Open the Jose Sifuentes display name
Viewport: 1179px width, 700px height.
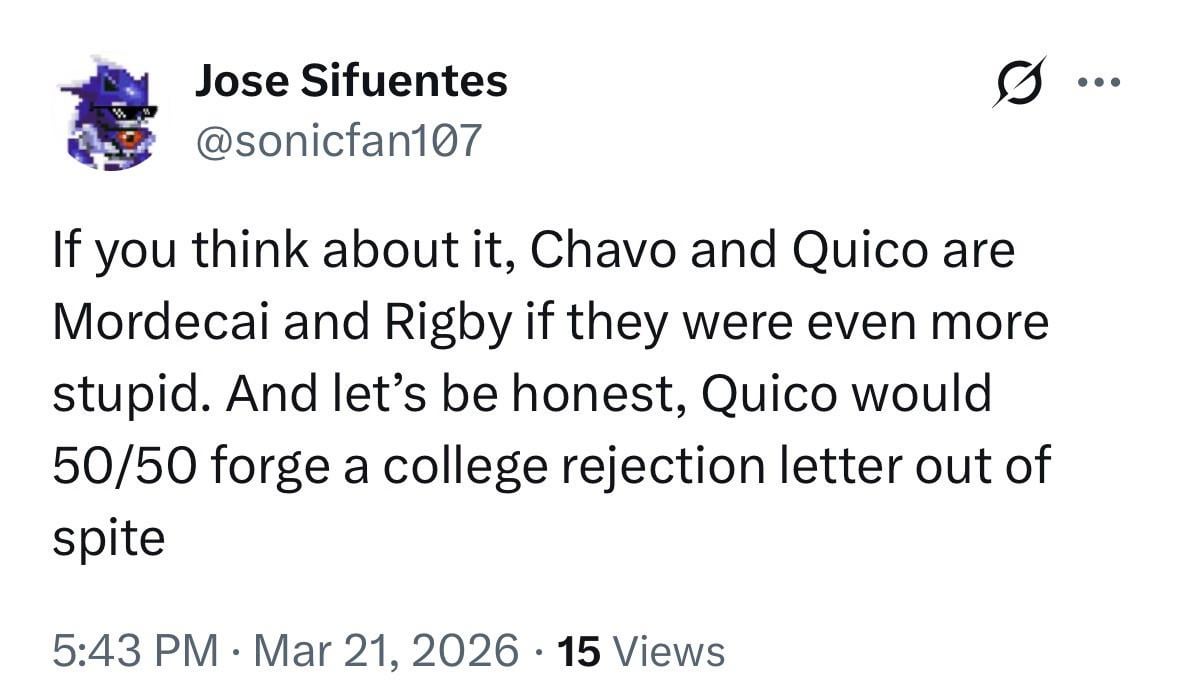tap(350, 81)
